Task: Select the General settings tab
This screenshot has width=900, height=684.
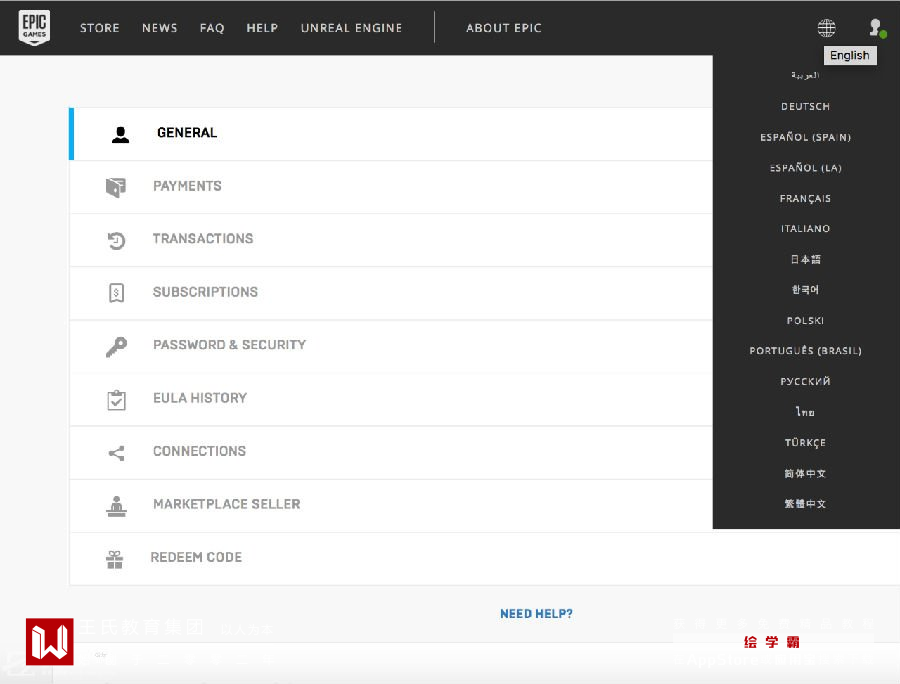Action: click(x=391, y=134)
